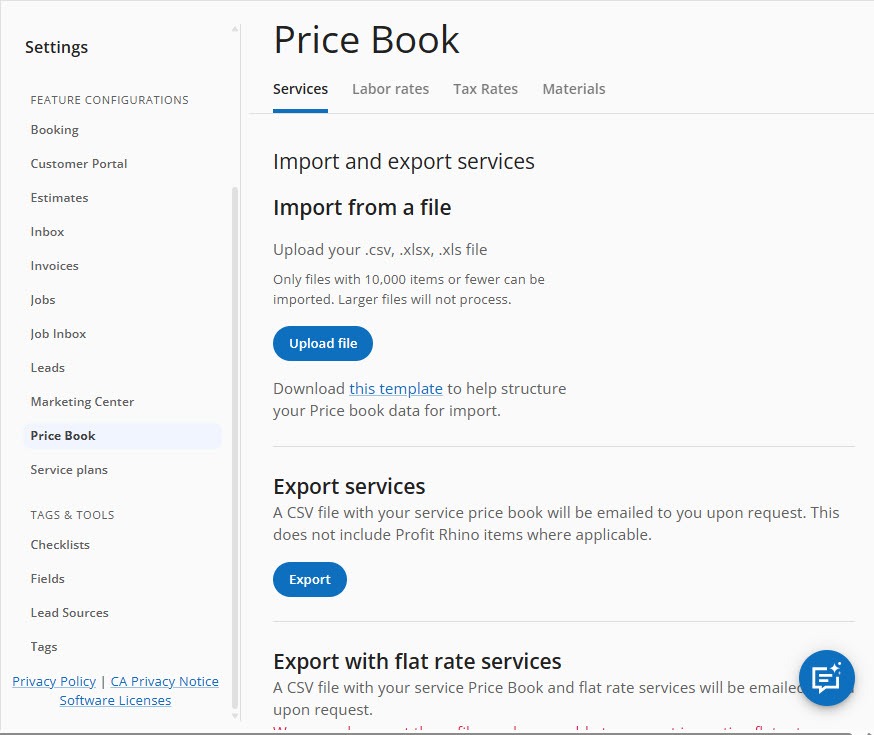
Task: Go to Lead Sources settings
Action: pyautogui.click(x=70, y=613)
